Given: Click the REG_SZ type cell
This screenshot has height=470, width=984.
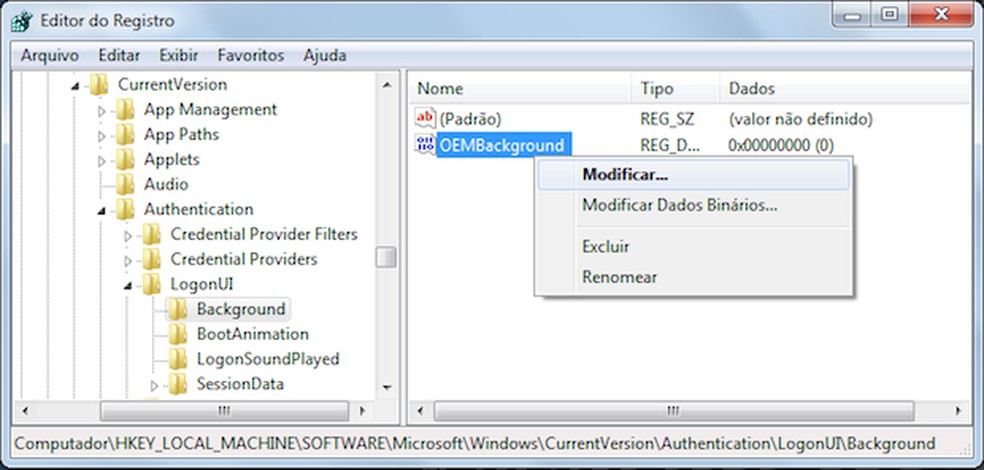Looking at the screenshot, I should pyautogui.click(x=667, y=119).
